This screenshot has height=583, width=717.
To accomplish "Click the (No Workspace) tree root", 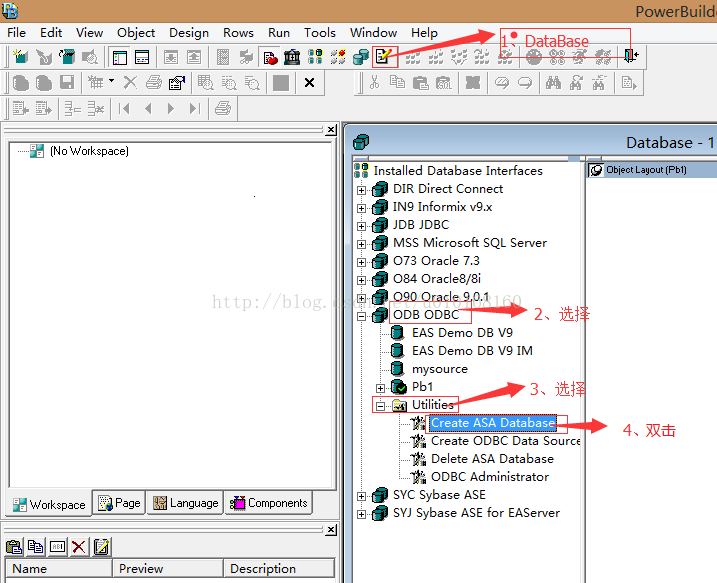I will coord(89,151).
